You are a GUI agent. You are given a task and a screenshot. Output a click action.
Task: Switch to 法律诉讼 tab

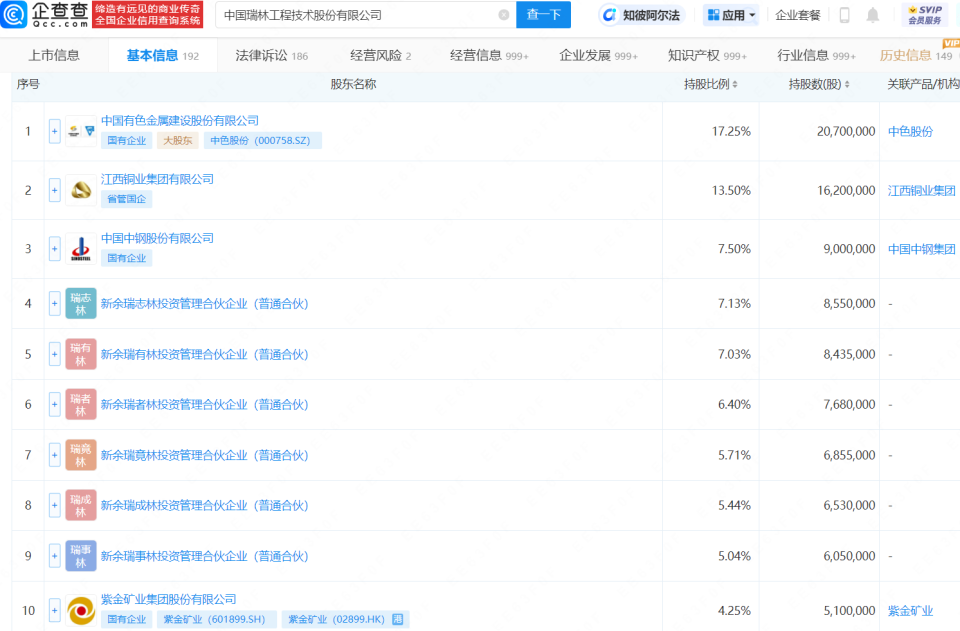(x=272, y=56)
